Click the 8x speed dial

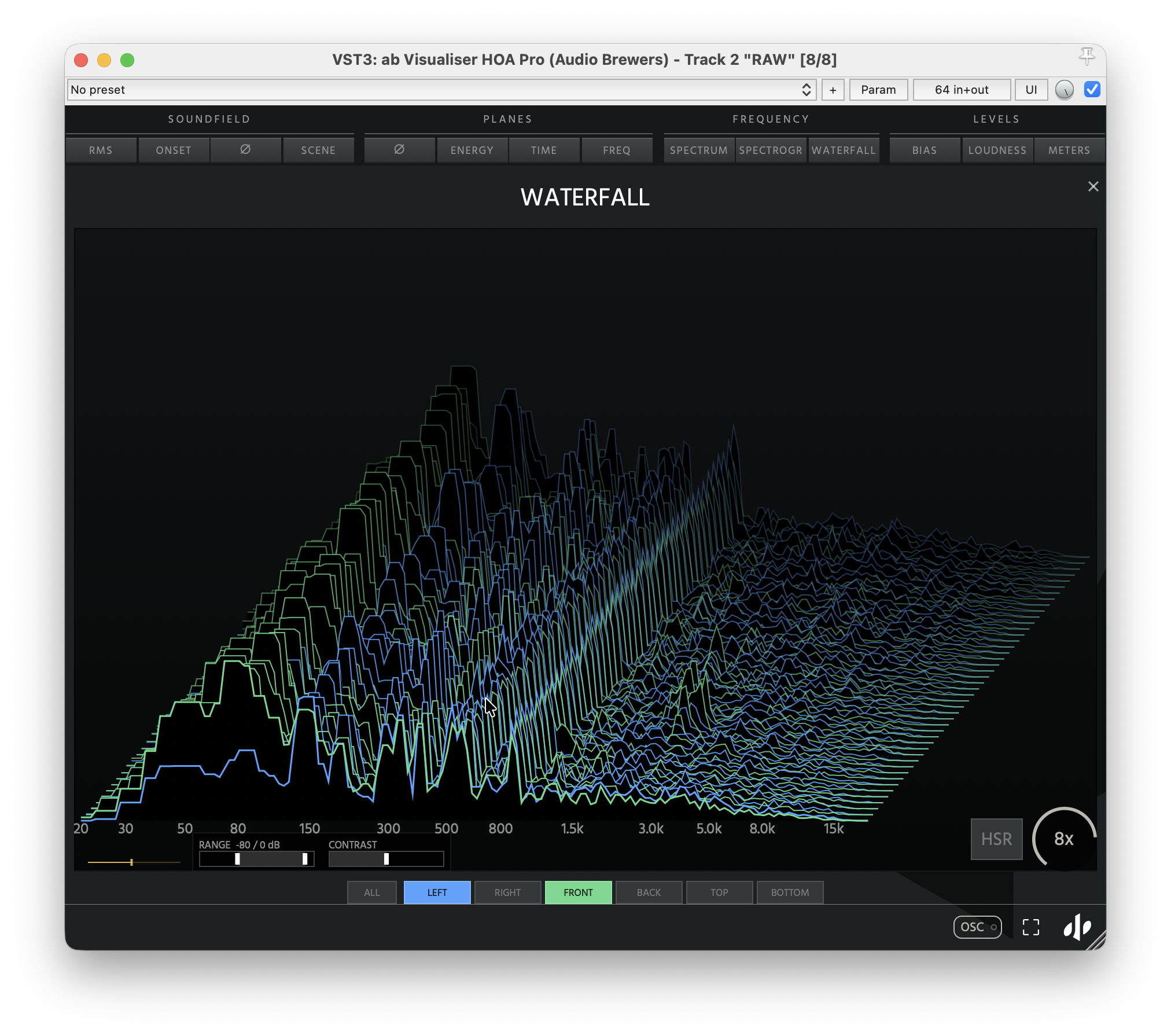(1064, 839)
